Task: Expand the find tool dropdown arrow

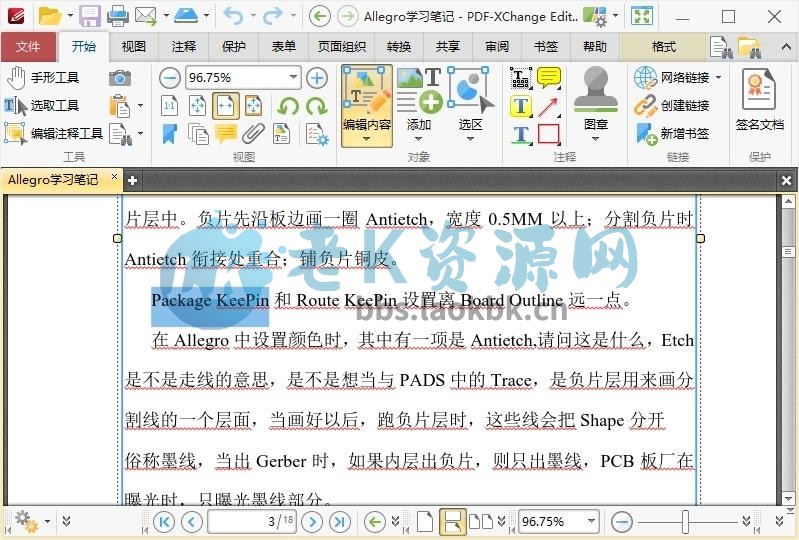Action: pos(141,133)
